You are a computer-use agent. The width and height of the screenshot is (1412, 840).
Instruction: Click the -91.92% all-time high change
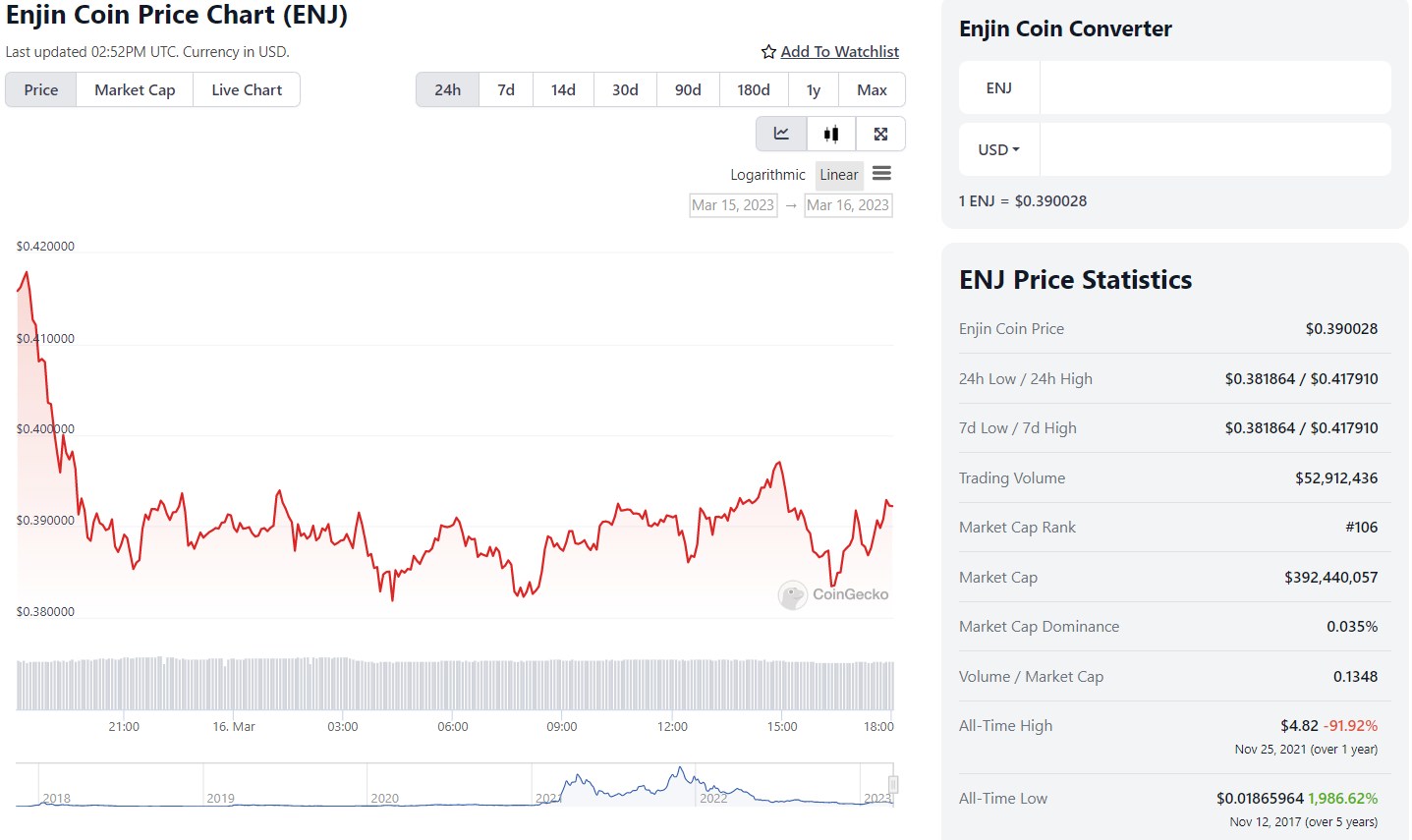1351,726
